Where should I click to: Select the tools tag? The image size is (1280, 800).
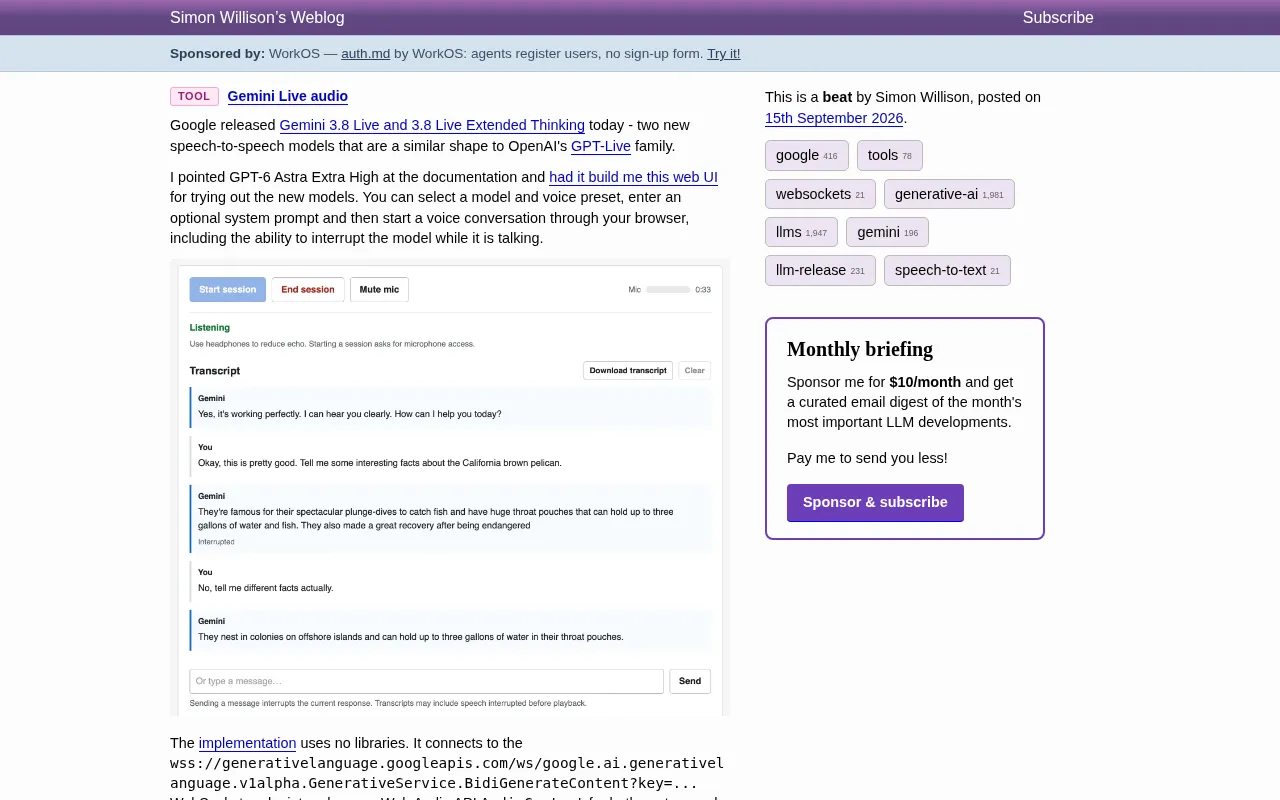(890, 155)
